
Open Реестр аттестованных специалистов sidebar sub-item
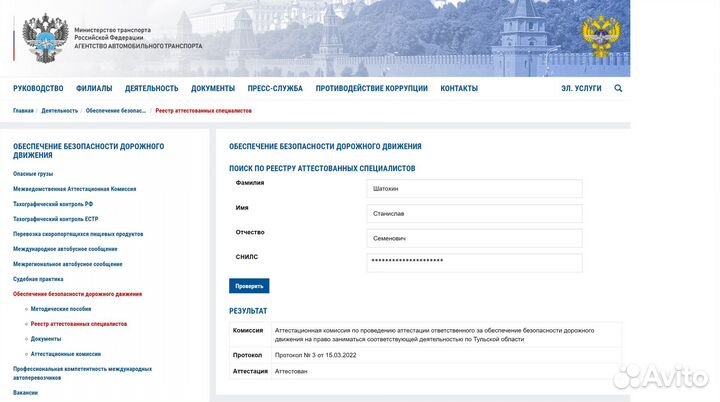pyautogui.click(x=79, y=324)
